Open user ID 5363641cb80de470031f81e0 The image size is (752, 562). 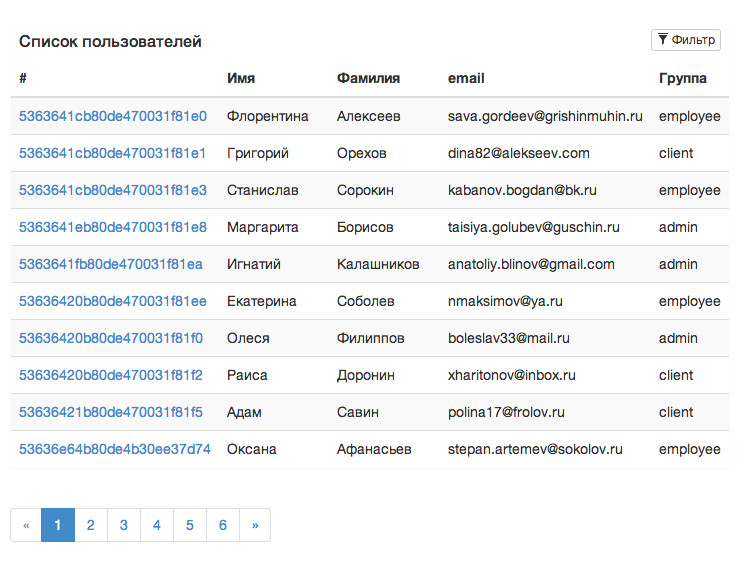(113, 116)
